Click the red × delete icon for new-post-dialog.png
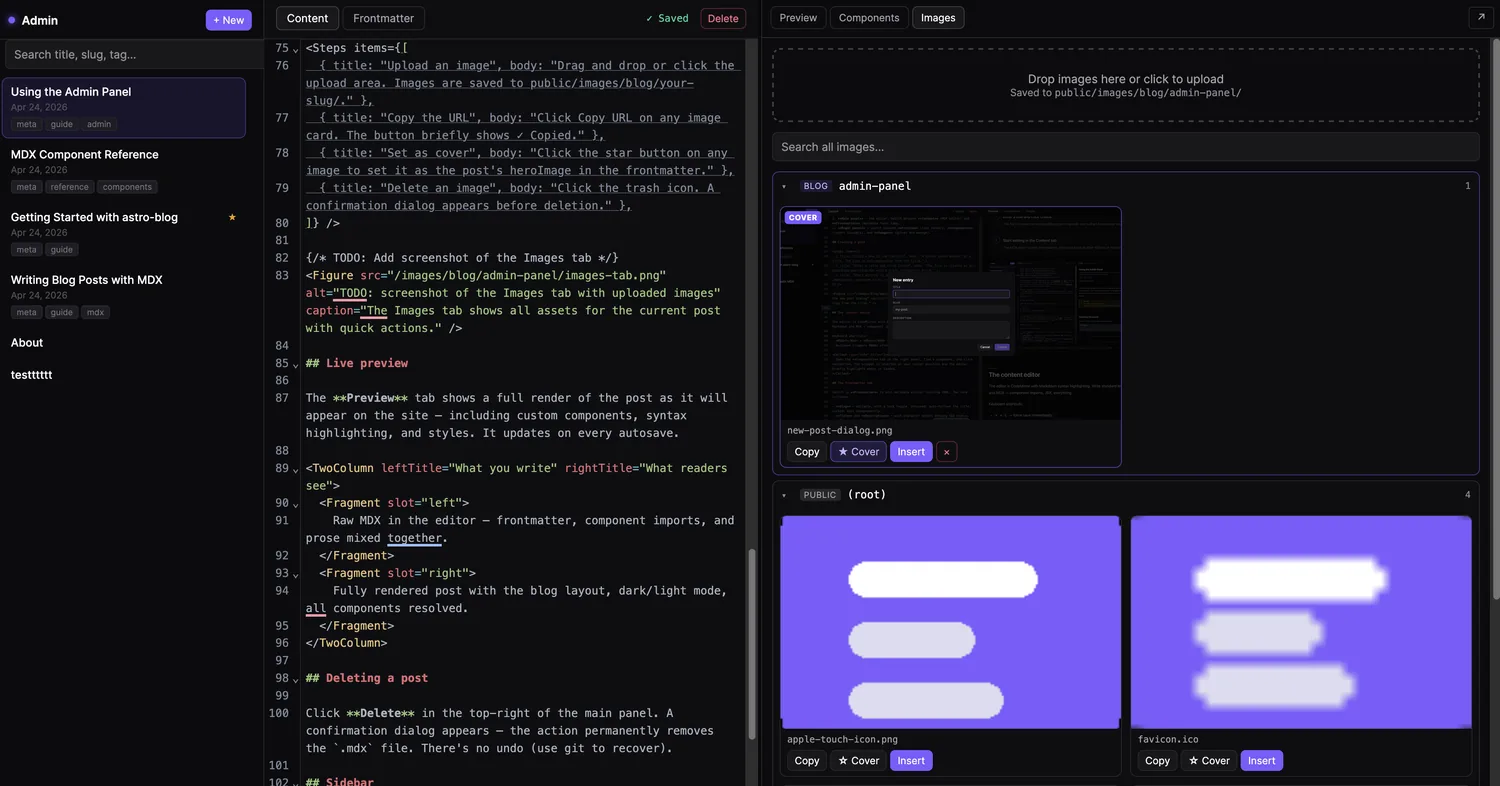 (946, 452)
